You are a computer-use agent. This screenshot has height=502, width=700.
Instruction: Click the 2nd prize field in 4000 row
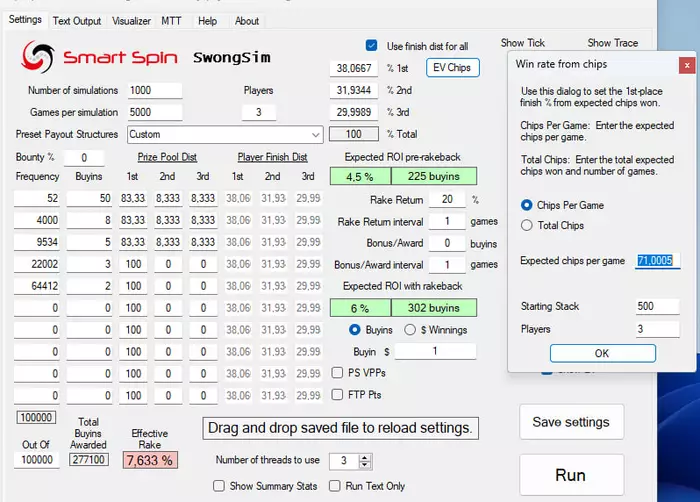click(168, 220)
